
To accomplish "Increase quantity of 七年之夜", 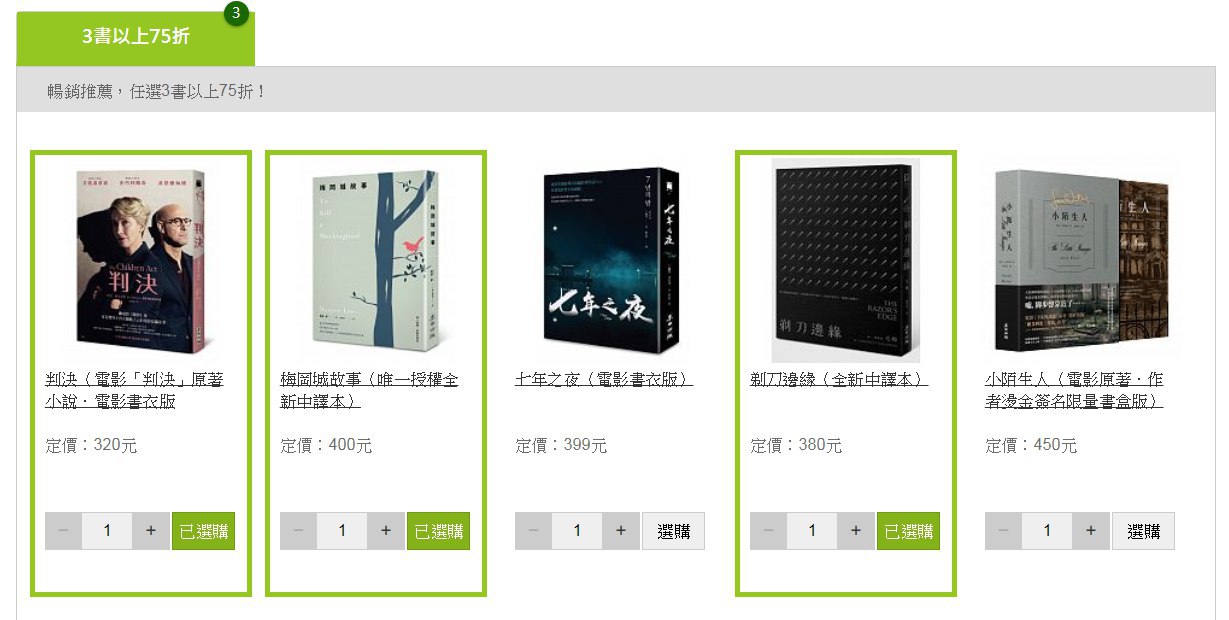I will point(621,531).
